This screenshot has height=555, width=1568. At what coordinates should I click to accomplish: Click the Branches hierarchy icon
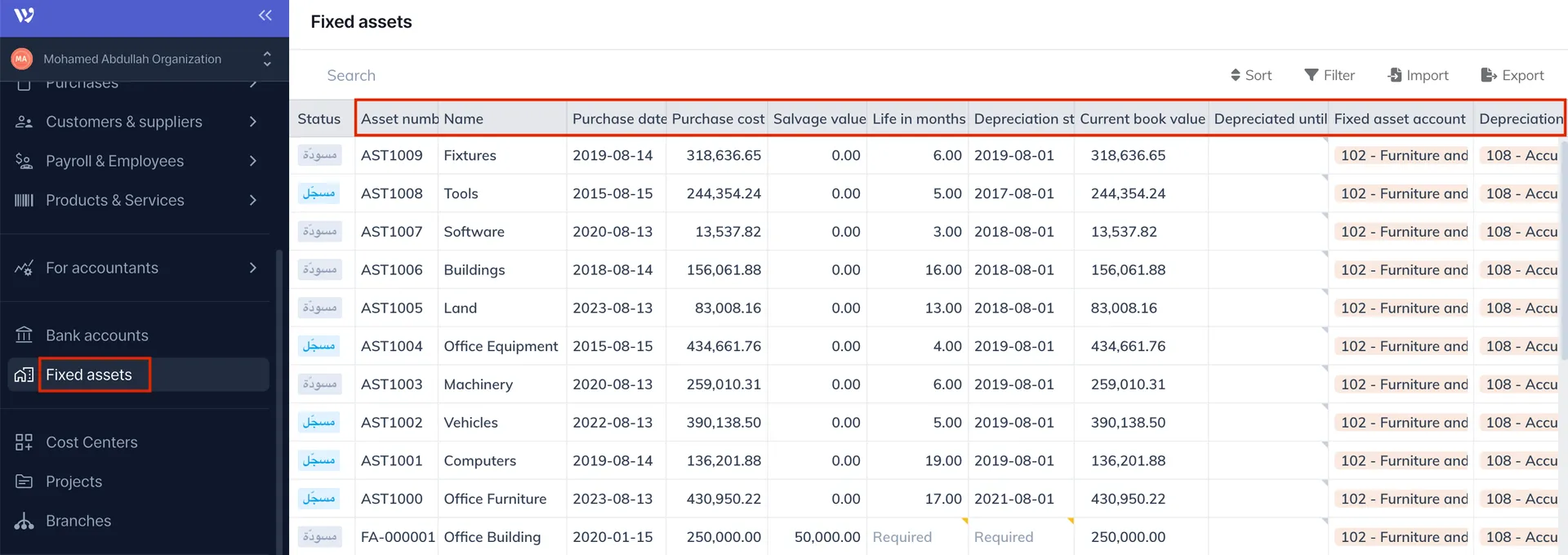coord(24,521)
